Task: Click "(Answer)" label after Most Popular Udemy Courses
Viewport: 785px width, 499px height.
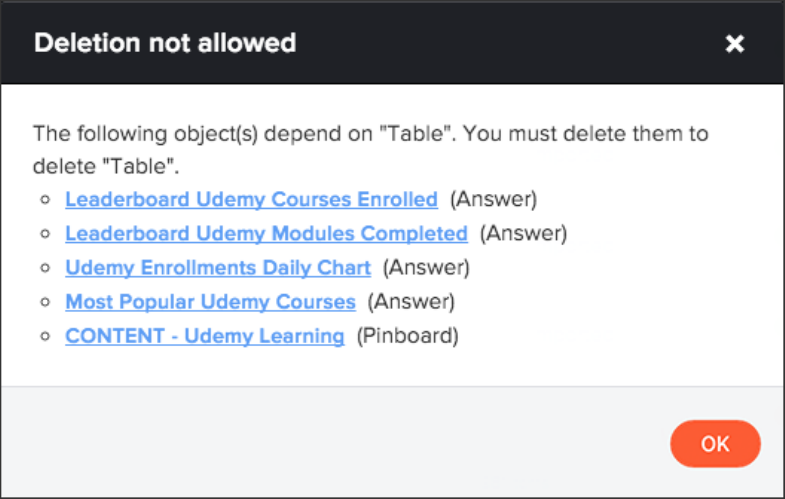Action: (411, 301)
